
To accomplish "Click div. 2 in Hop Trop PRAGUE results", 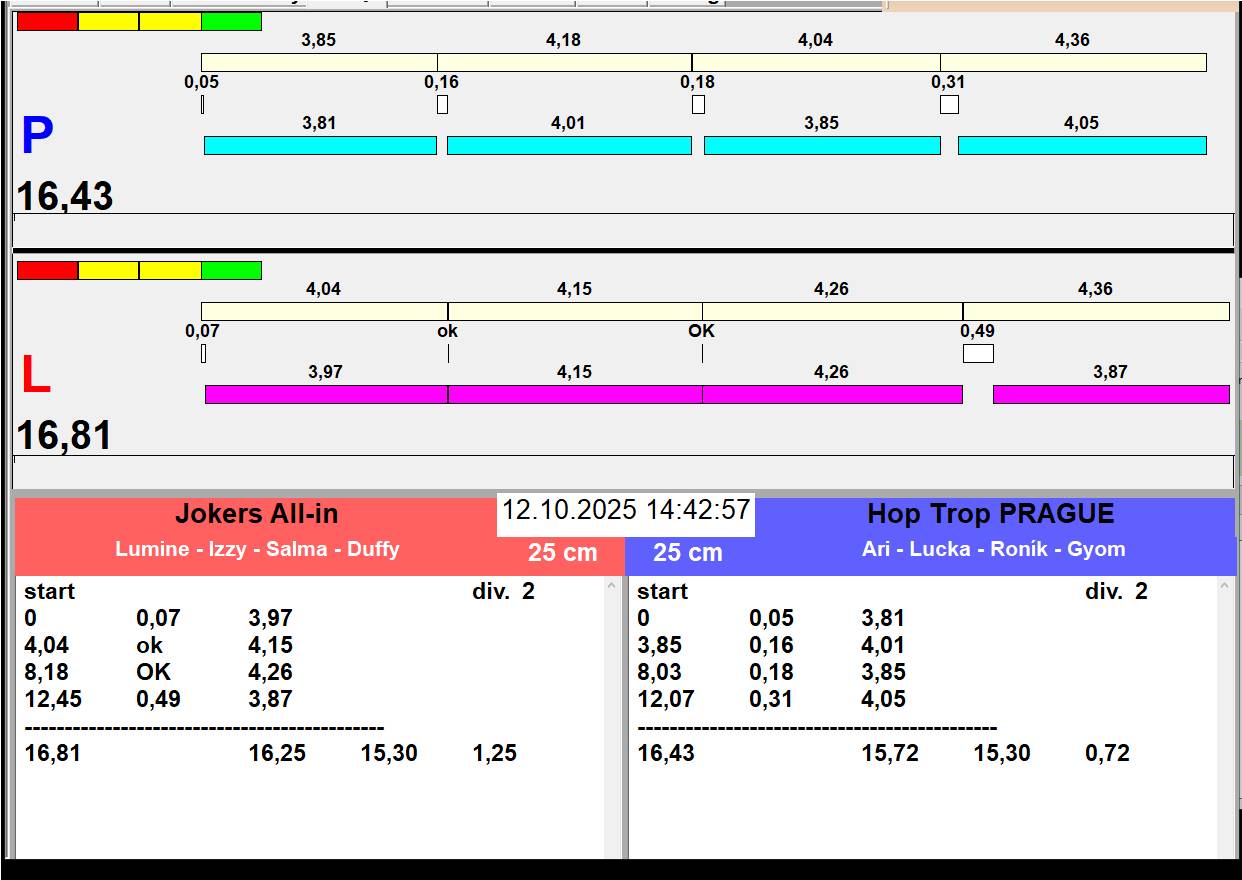I will 1117,592.
